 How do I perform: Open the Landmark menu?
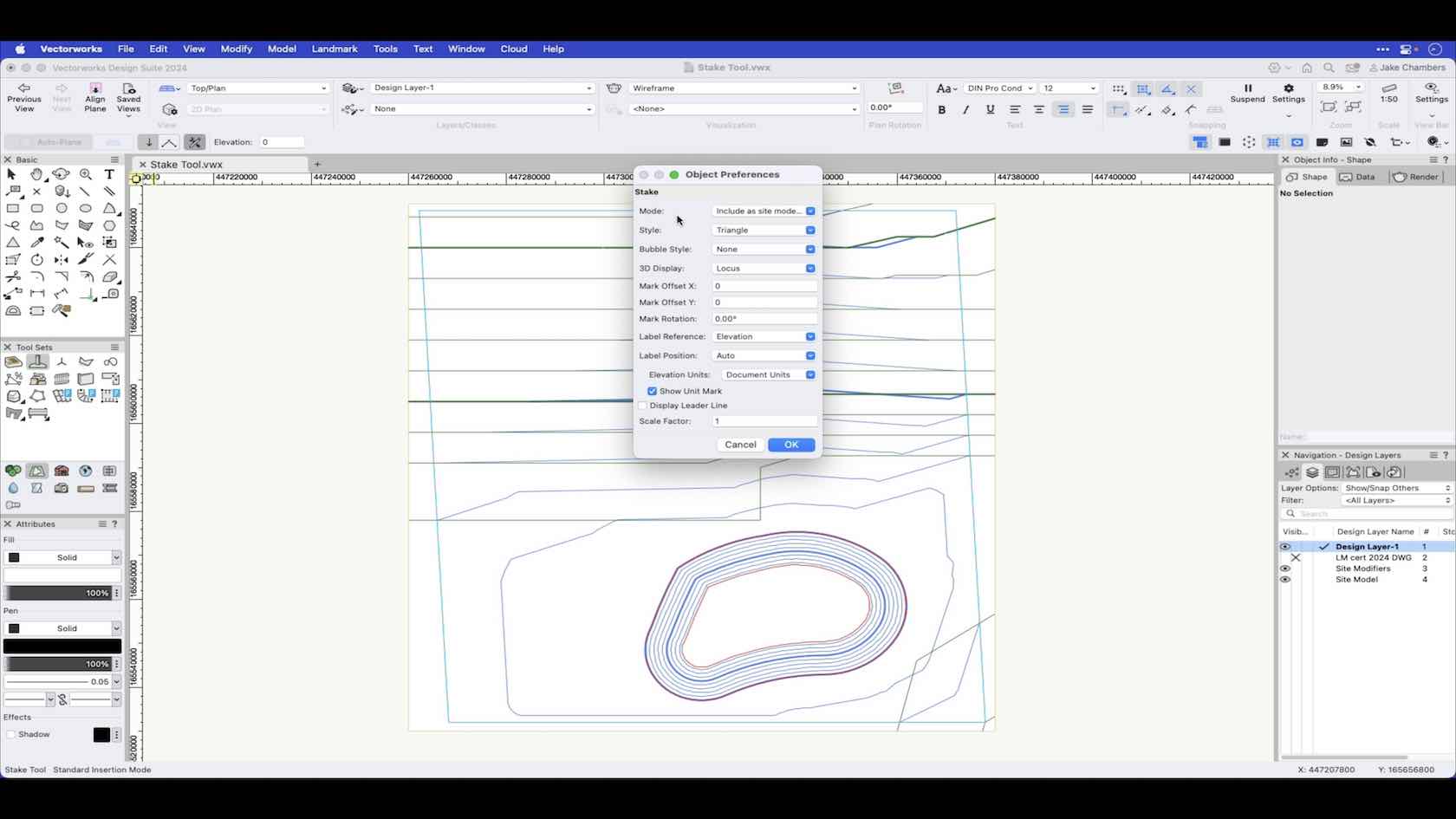click(335, 49)
